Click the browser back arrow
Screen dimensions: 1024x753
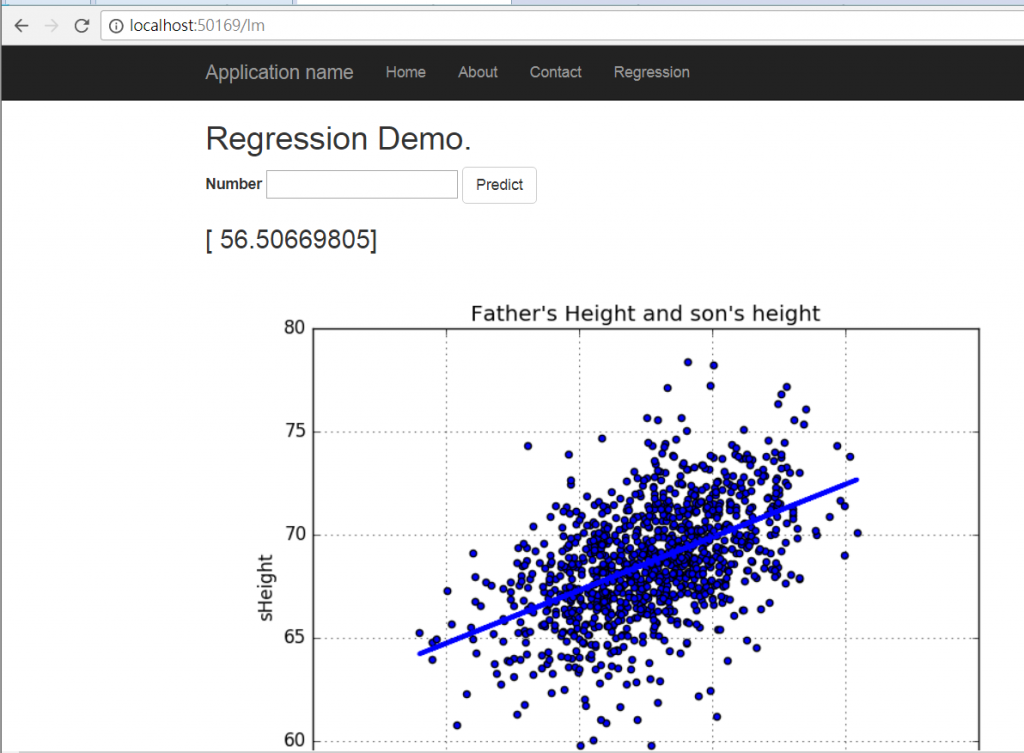(22, 25)
